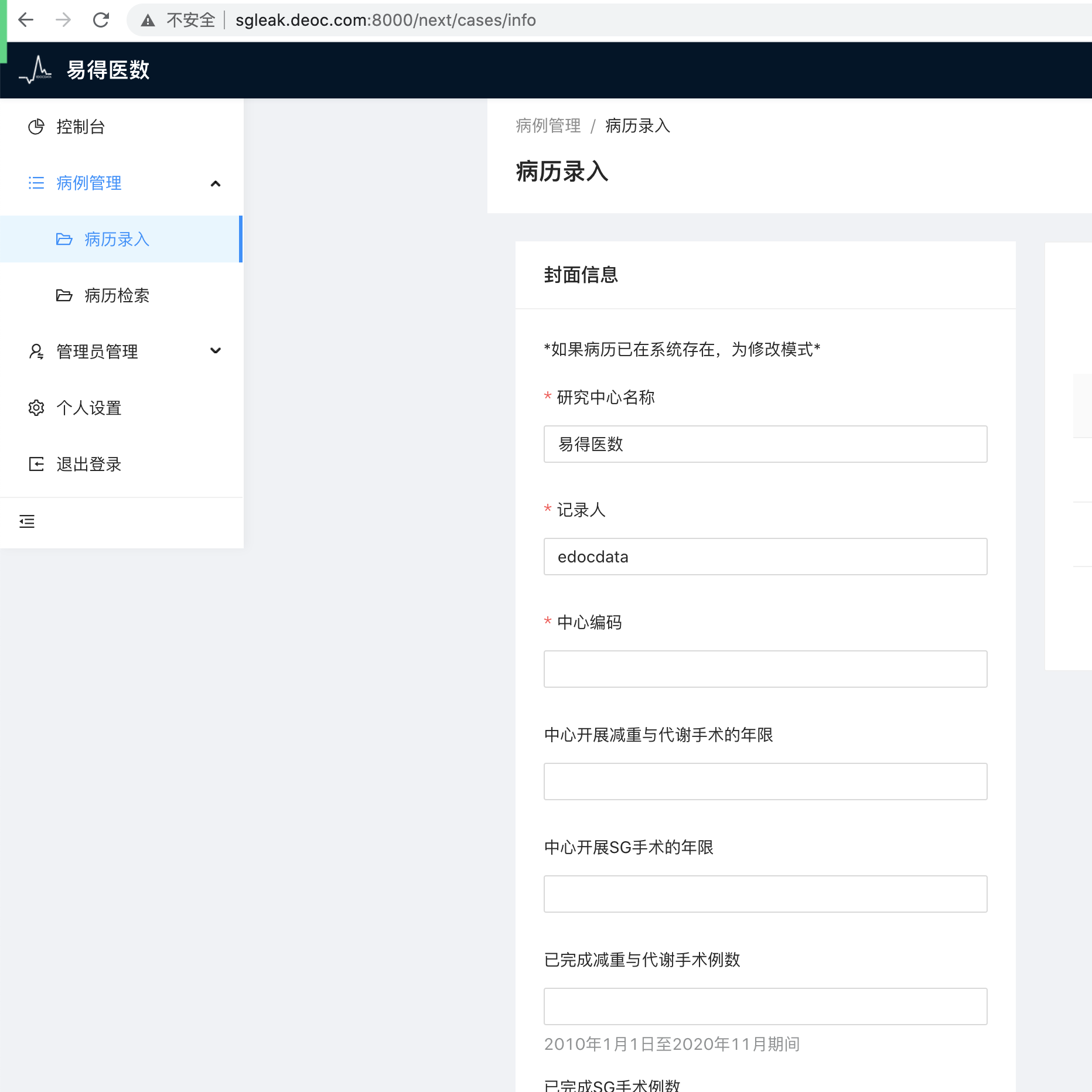Click the 记录人 field containing edocdata
1092x1092 pixels.
[x=765, y=556]
